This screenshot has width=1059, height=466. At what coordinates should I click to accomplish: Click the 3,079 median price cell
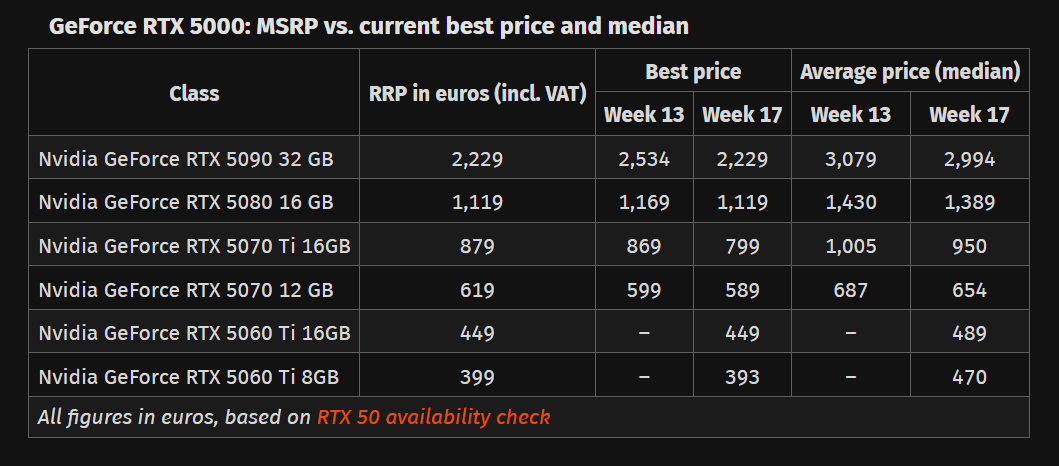851,158
